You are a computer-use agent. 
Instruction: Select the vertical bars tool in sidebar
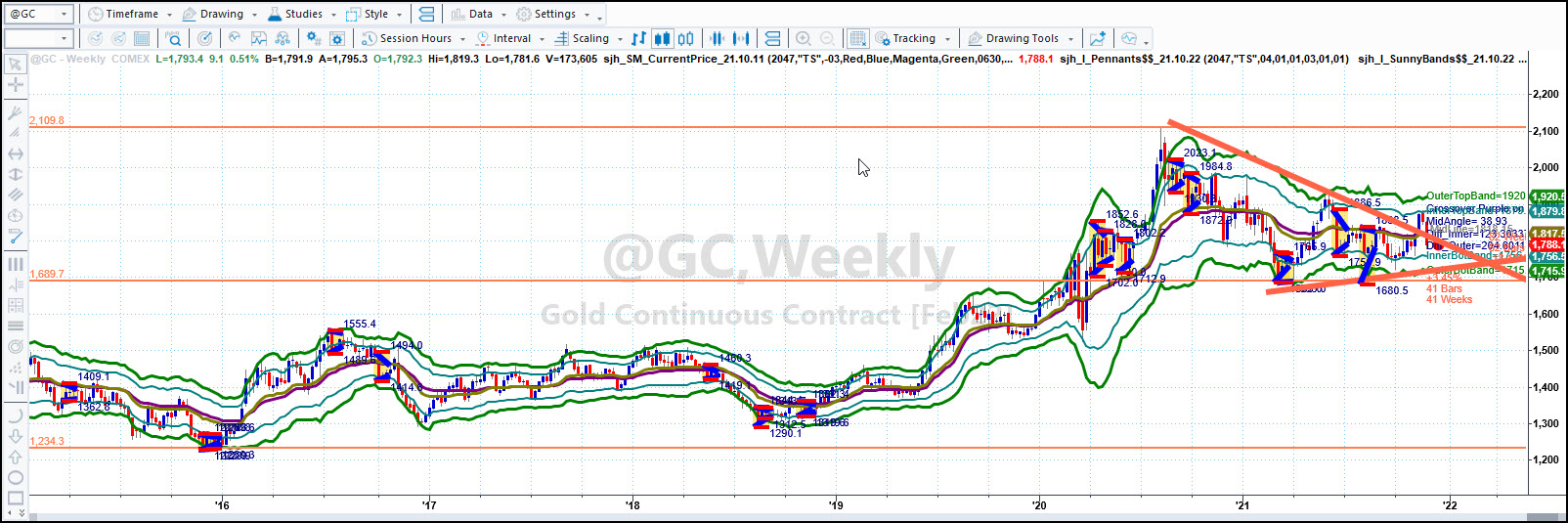tap(15, 264)
